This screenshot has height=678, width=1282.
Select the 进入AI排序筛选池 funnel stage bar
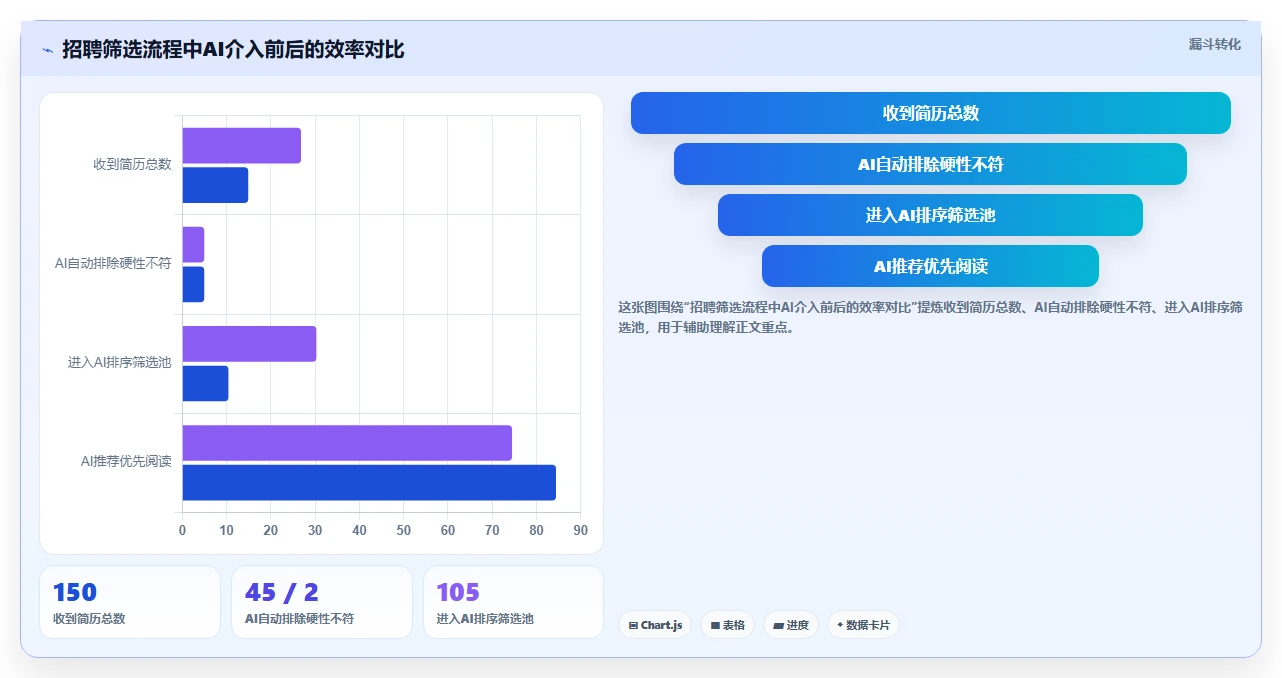pyautogui.click(x=930, y=215)
